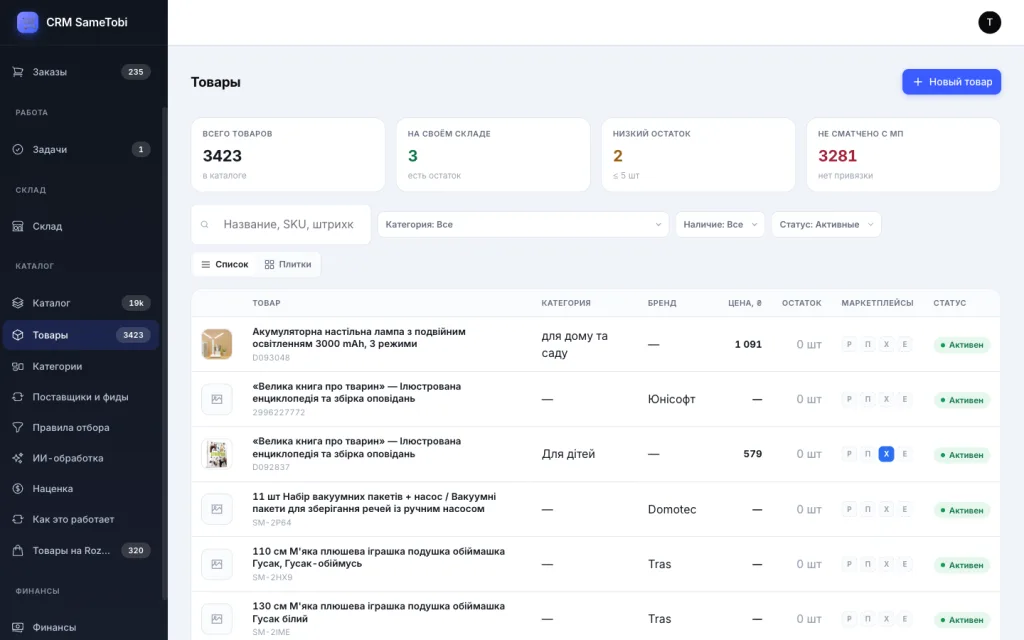
Task: Click the box icon beside Товары
Action: [18, 335]
